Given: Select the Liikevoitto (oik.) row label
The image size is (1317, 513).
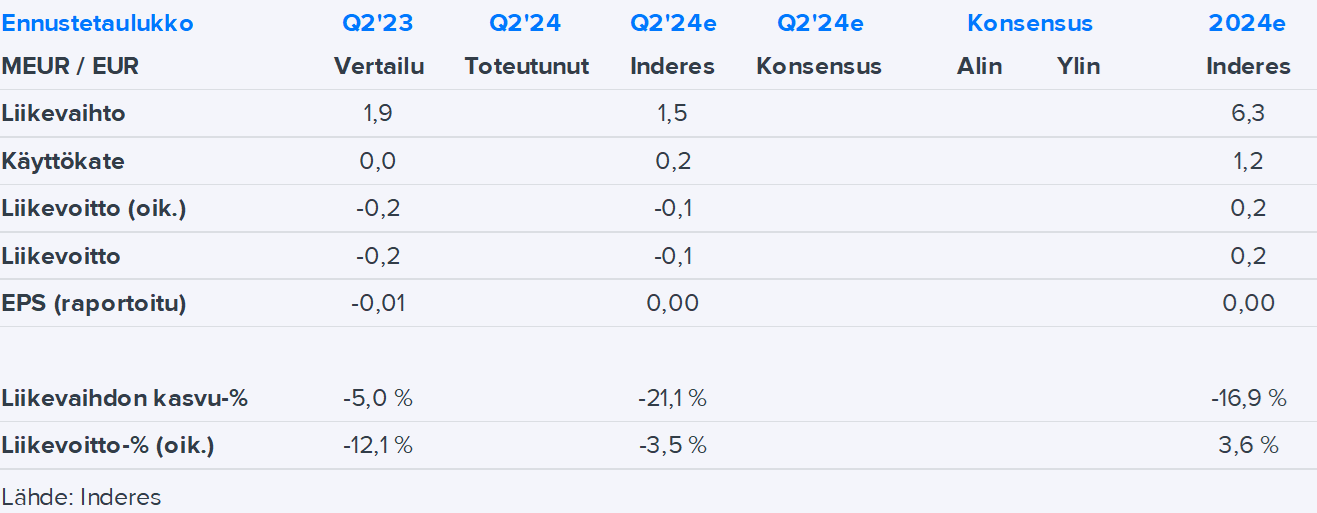Looking at the screenshot, I should pyautogui.click(x=94, y=208).
